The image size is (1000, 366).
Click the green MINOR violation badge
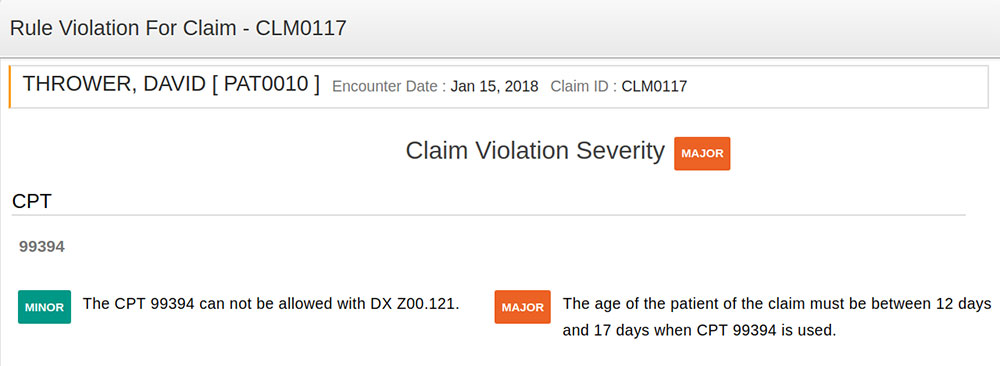pos(45,307)
